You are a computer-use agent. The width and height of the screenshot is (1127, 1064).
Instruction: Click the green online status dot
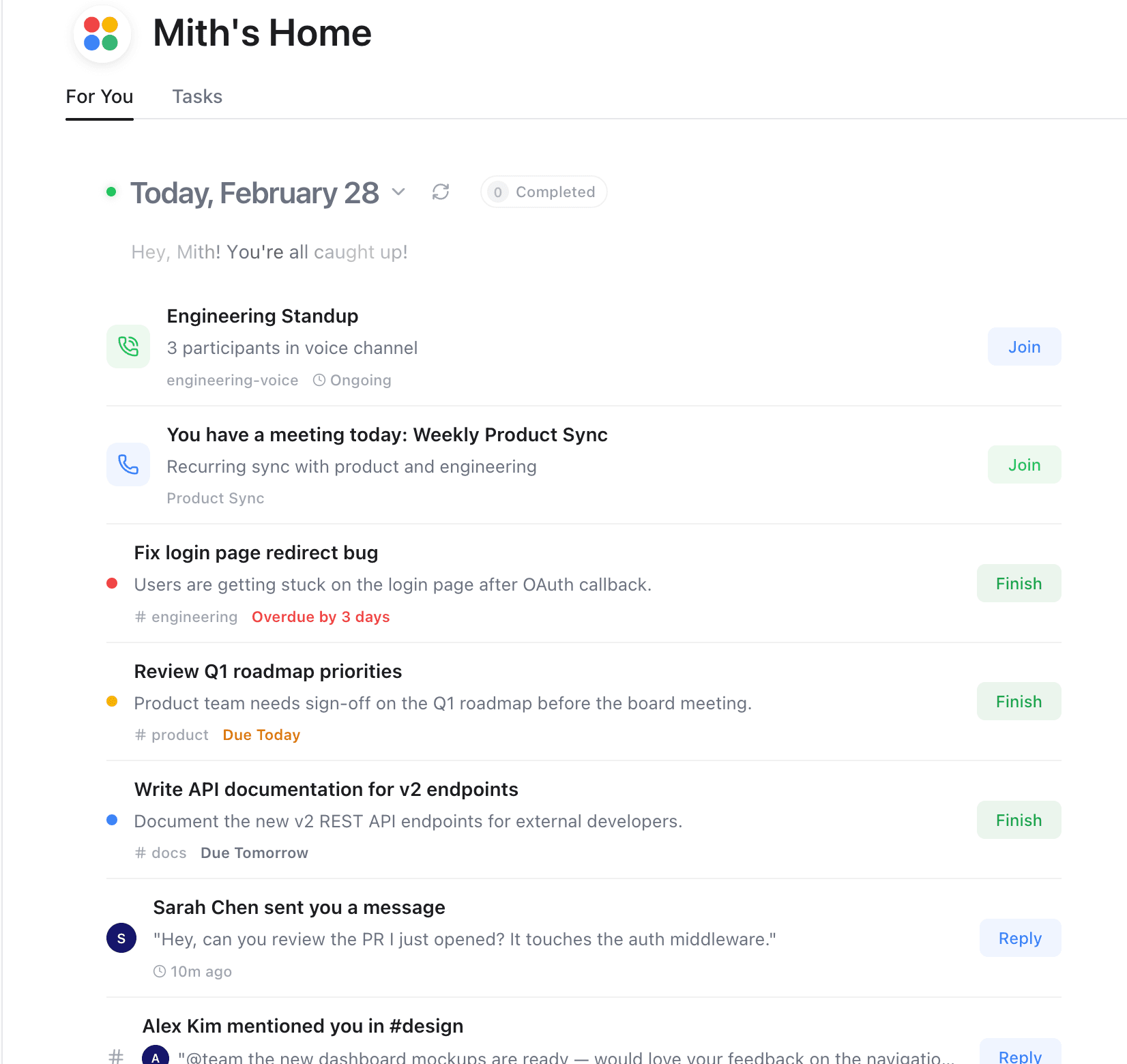point(111,192)
